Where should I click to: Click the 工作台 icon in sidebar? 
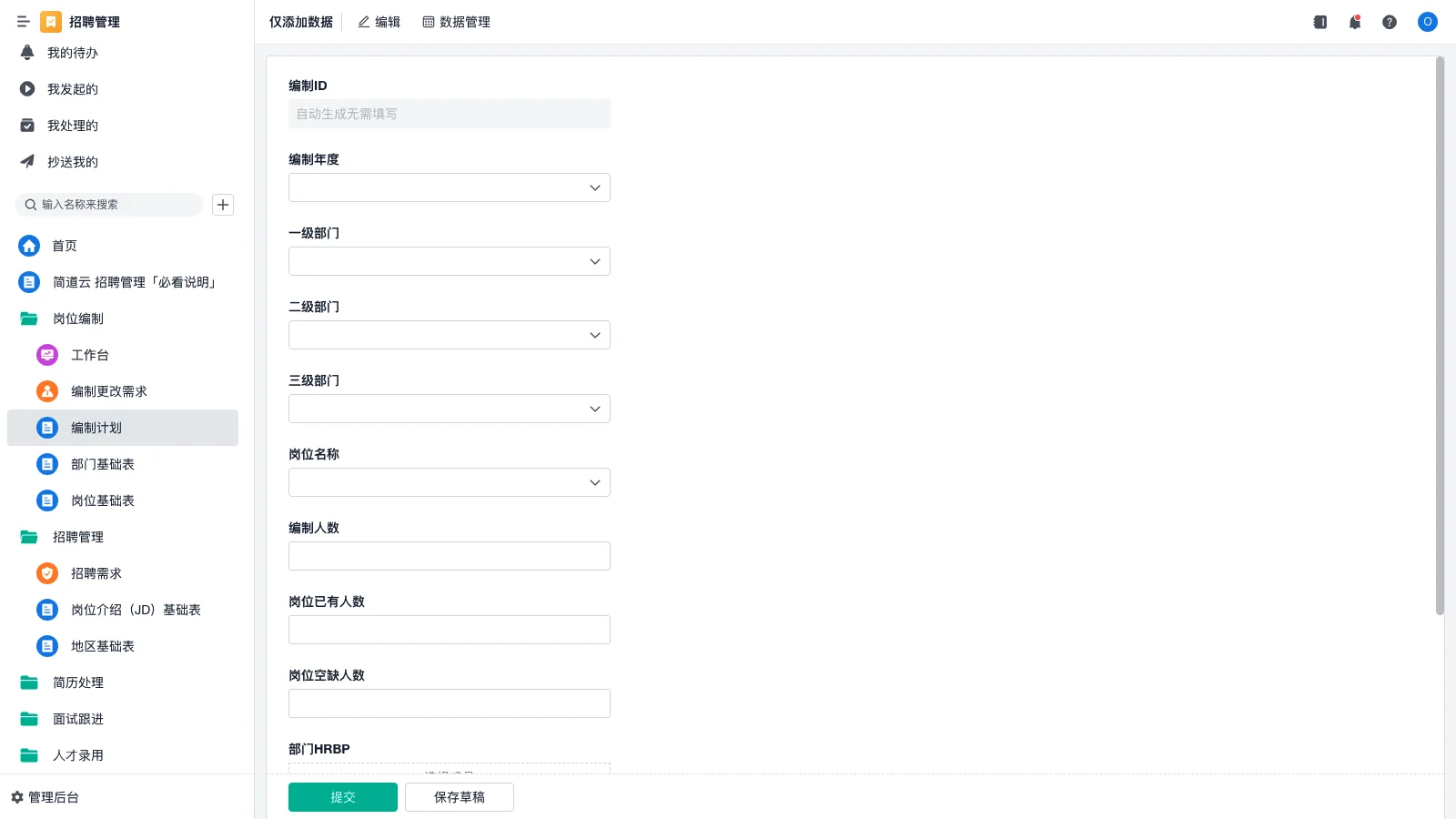46,355
